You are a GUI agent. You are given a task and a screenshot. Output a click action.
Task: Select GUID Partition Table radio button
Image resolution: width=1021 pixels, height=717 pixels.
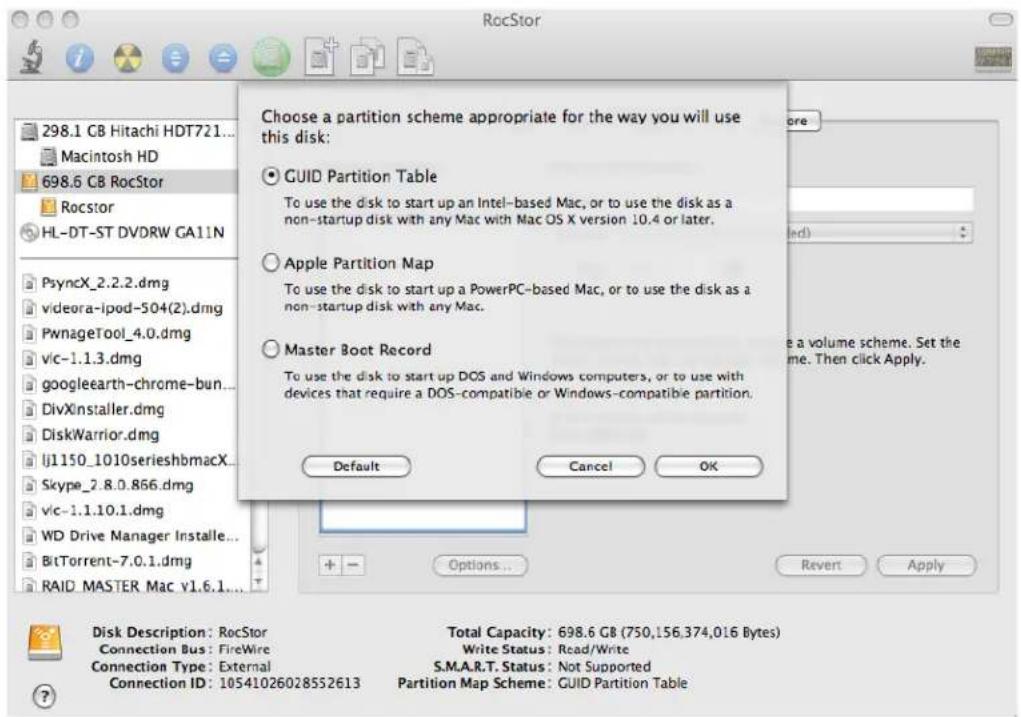tap(270, 176)
